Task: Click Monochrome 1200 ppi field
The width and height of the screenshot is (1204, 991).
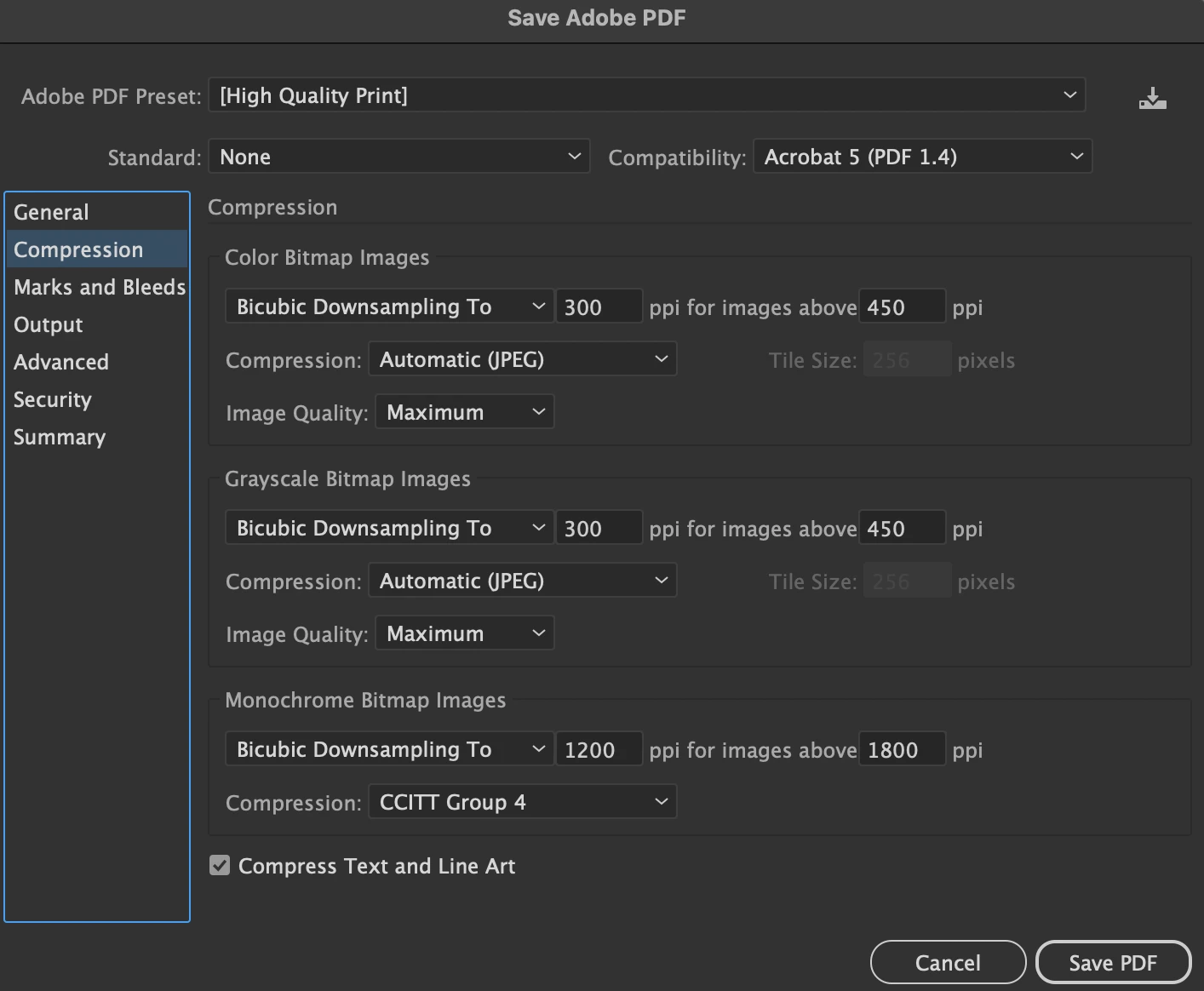Action: click(599, 749)
